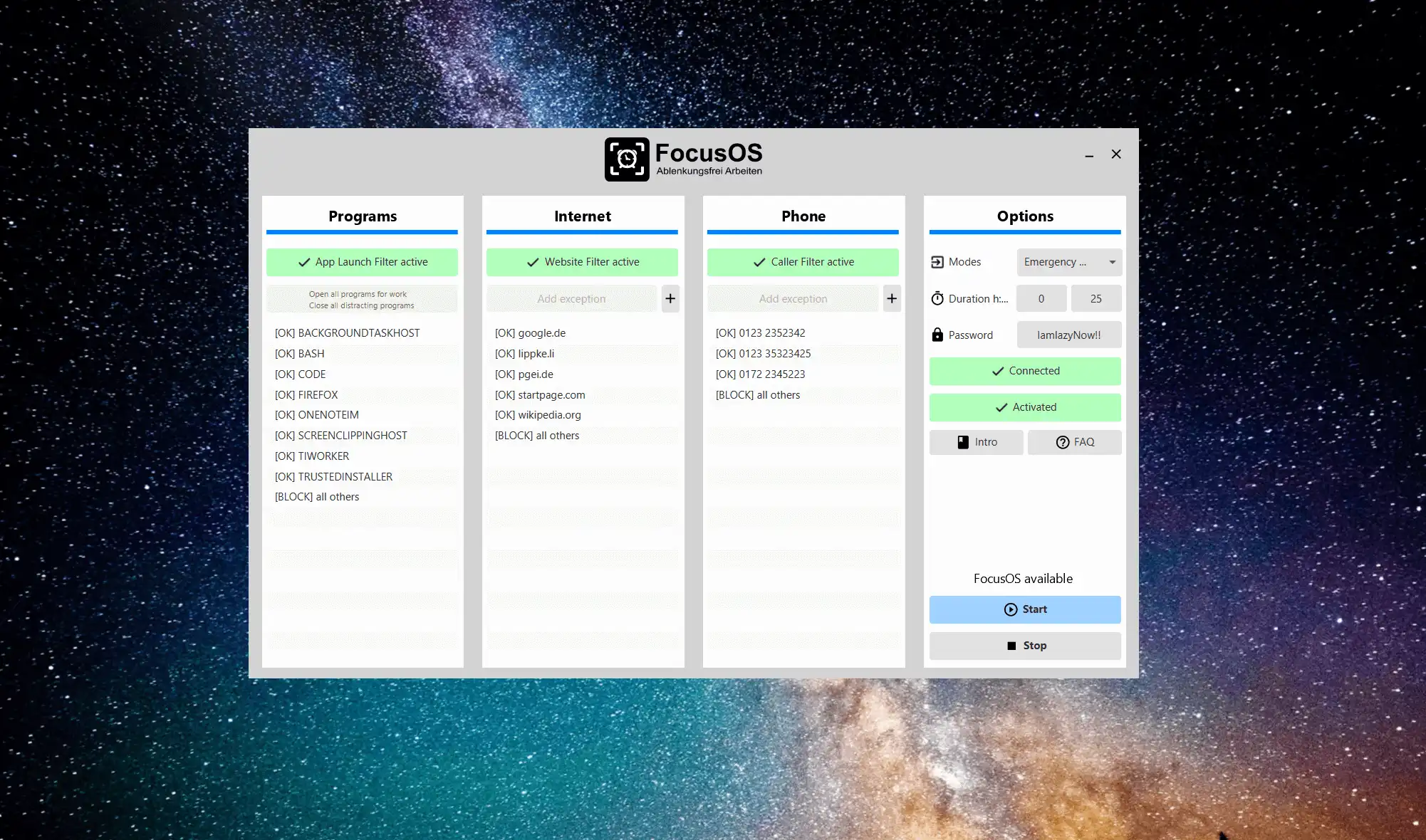This screenshot has width=1426, height=840.
Task: Select the Options column header tab
Action: click(x=1025, y=215)
